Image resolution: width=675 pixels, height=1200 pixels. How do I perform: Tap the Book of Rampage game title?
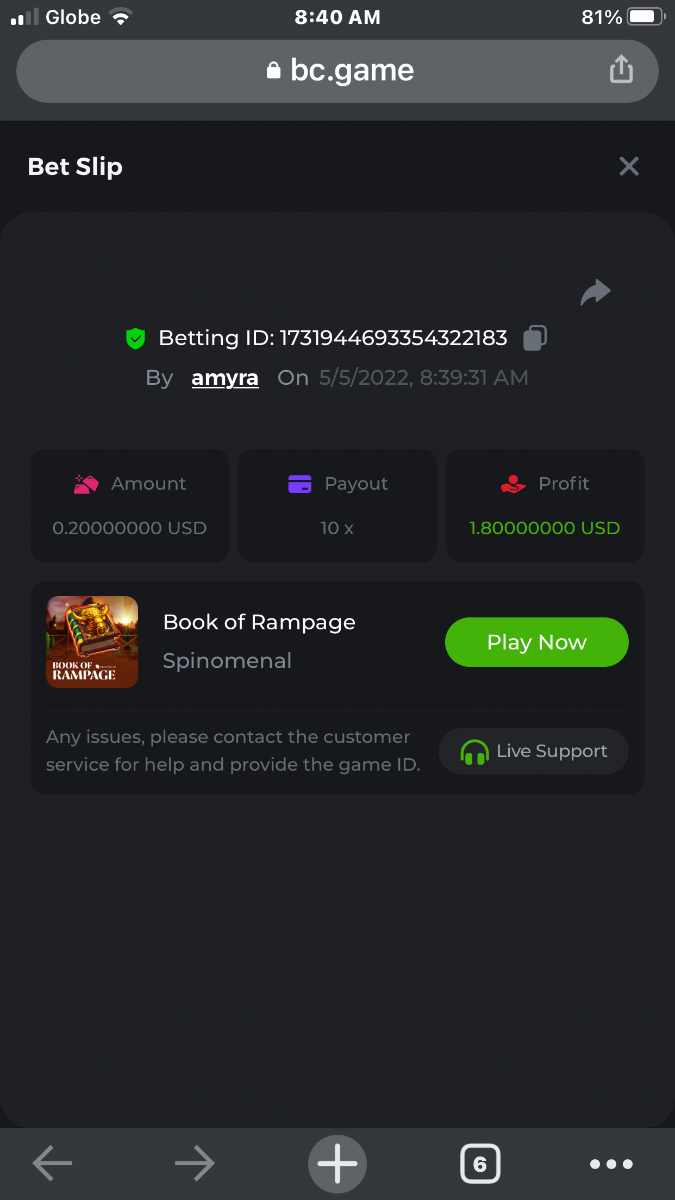click(259, 622)
